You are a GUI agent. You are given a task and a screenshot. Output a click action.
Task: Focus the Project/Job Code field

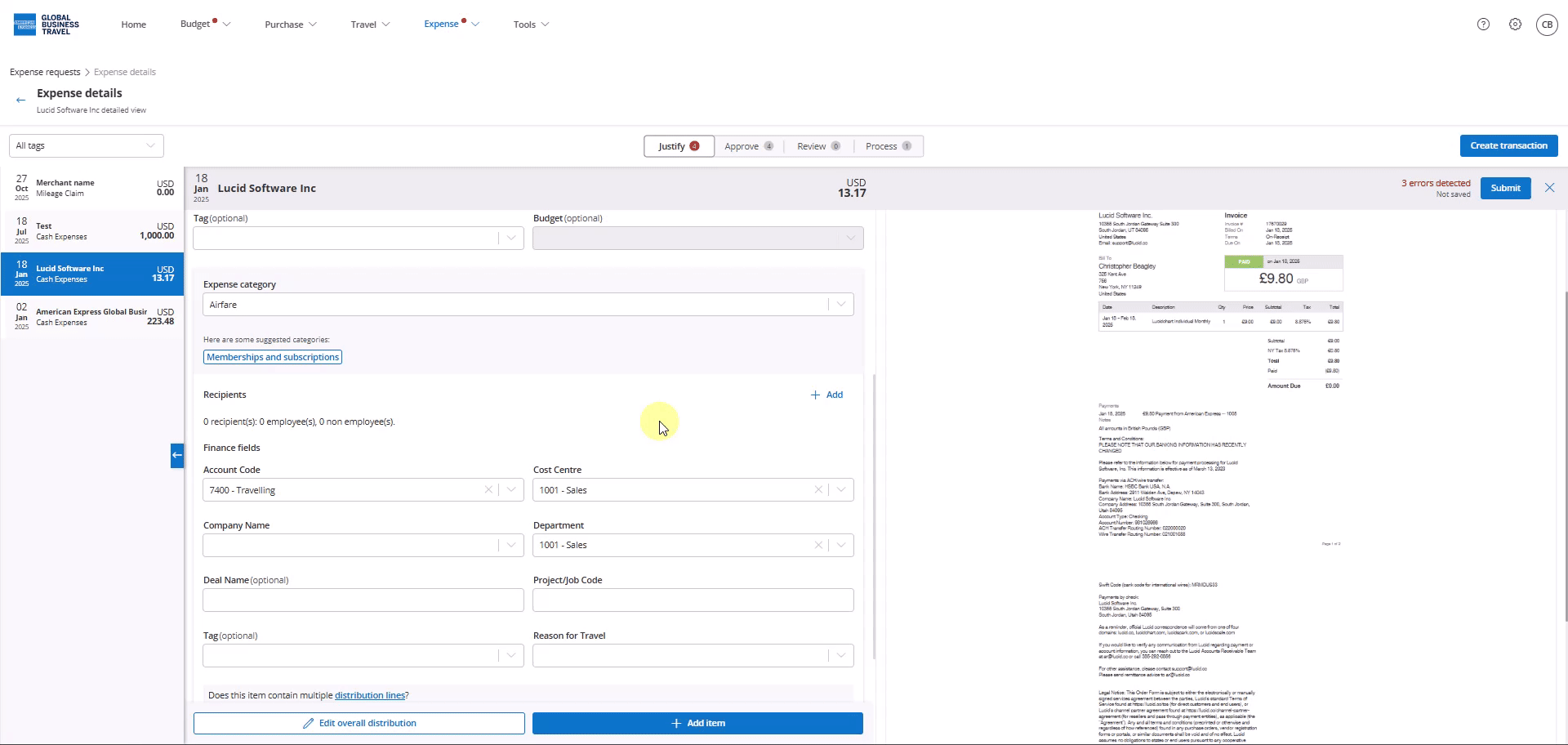(693, 600)
